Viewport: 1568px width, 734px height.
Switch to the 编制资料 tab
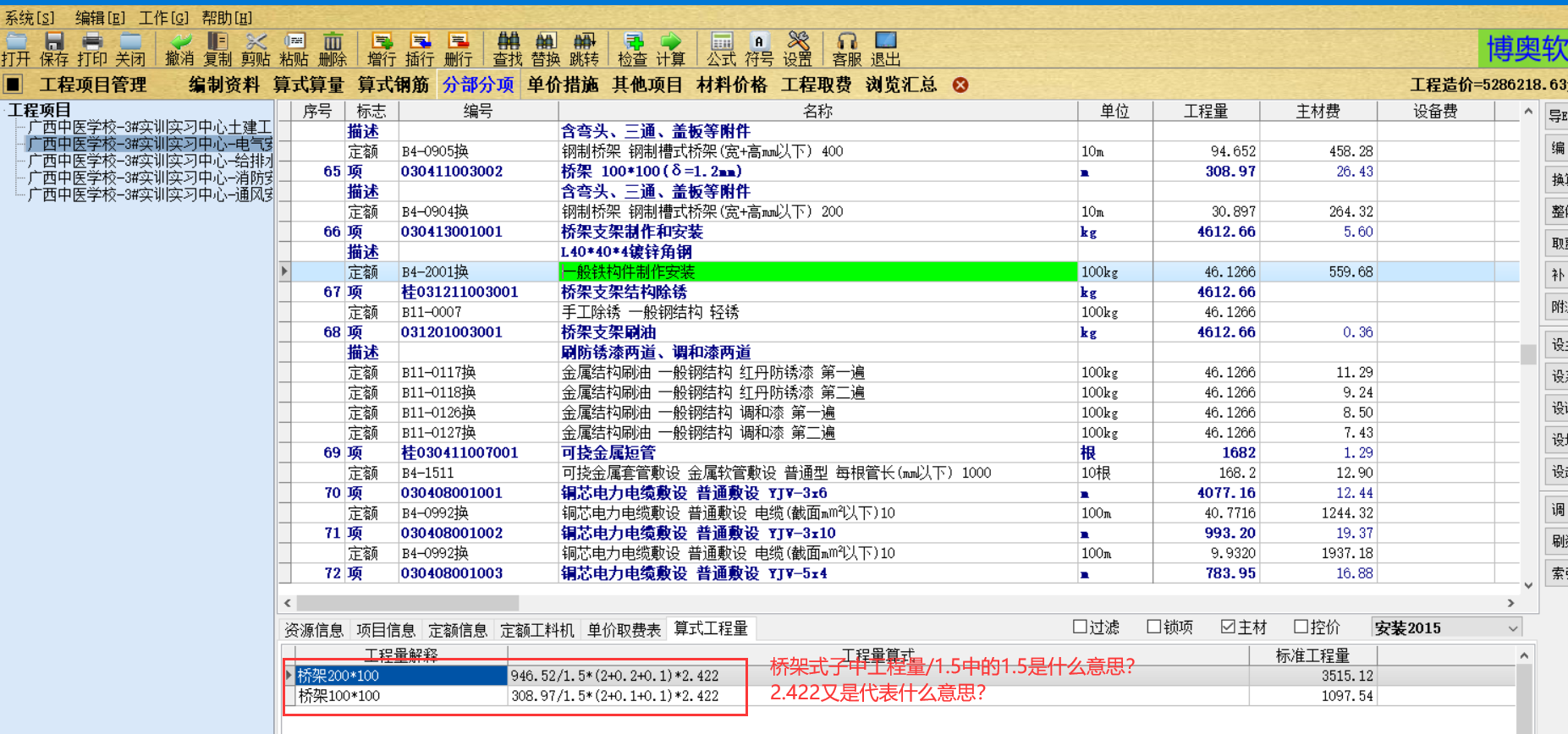[224, 85]
